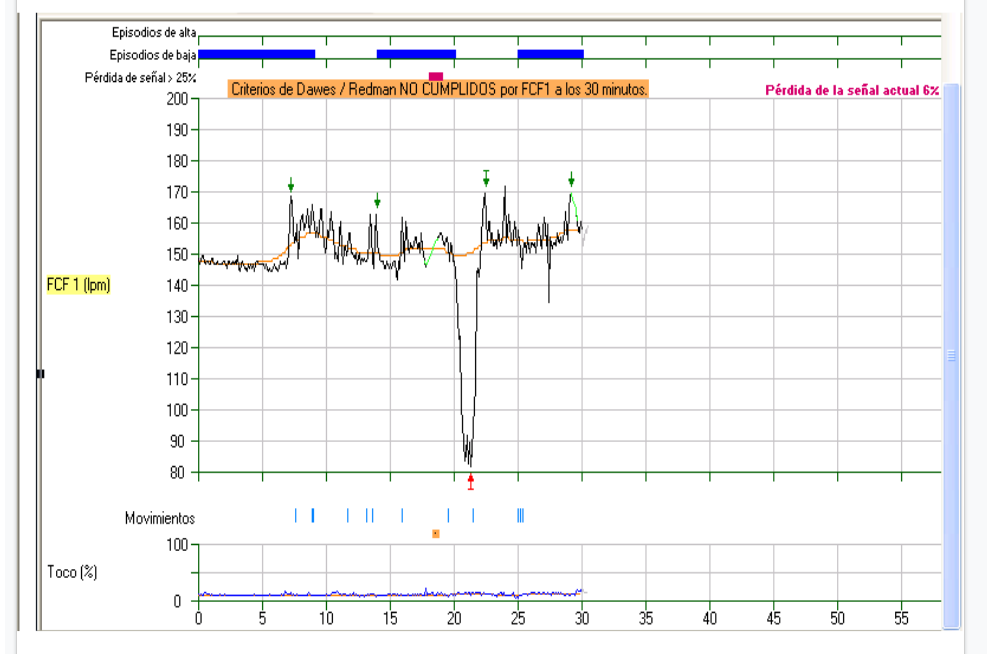Click the Movimientos row label
This screenshot has width=990, height=654.
(x=160, y=518)
